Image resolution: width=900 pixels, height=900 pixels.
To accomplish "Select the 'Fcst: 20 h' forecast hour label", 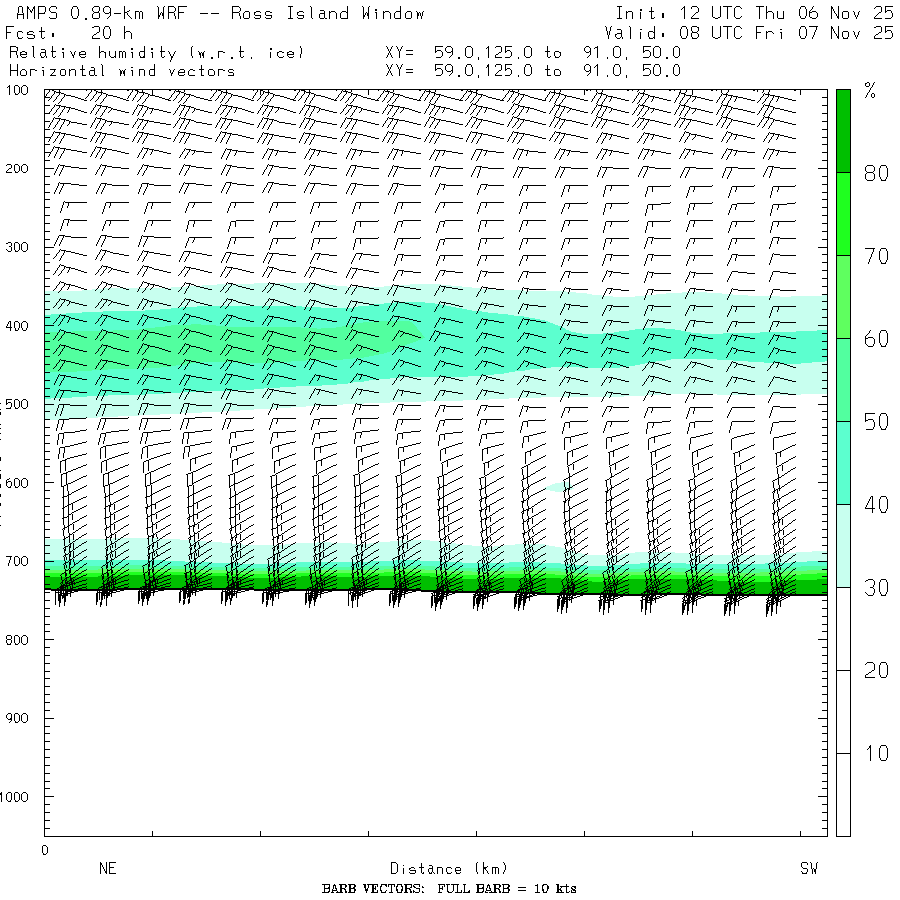I will (x=68, y=33).
